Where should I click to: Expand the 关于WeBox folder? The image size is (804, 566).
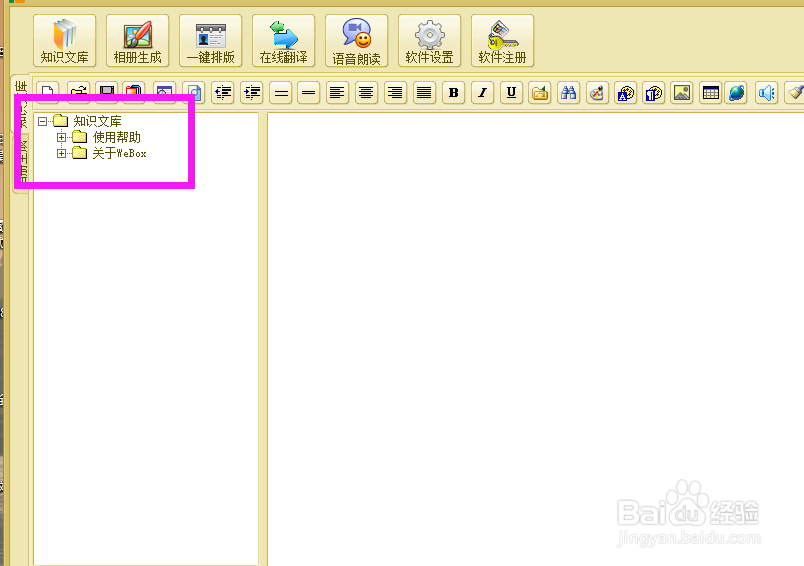(x=62, y=153)
